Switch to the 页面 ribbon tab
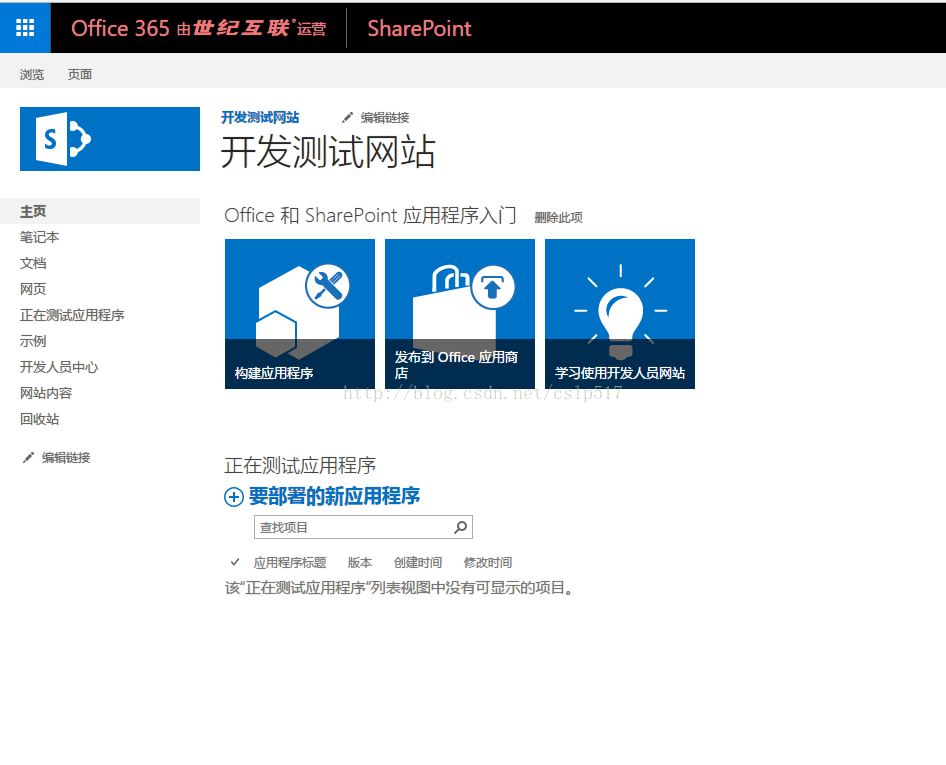946x765 pixels. pos(80,75)
